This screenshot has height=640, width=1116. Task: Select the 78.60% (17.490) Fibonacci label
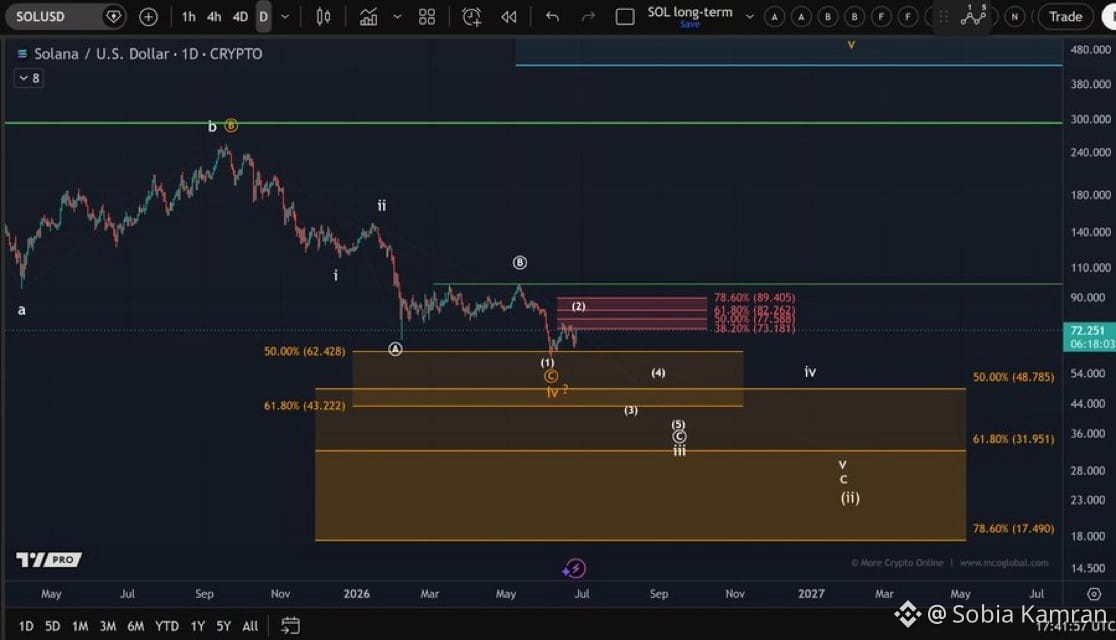point(1014,528)
